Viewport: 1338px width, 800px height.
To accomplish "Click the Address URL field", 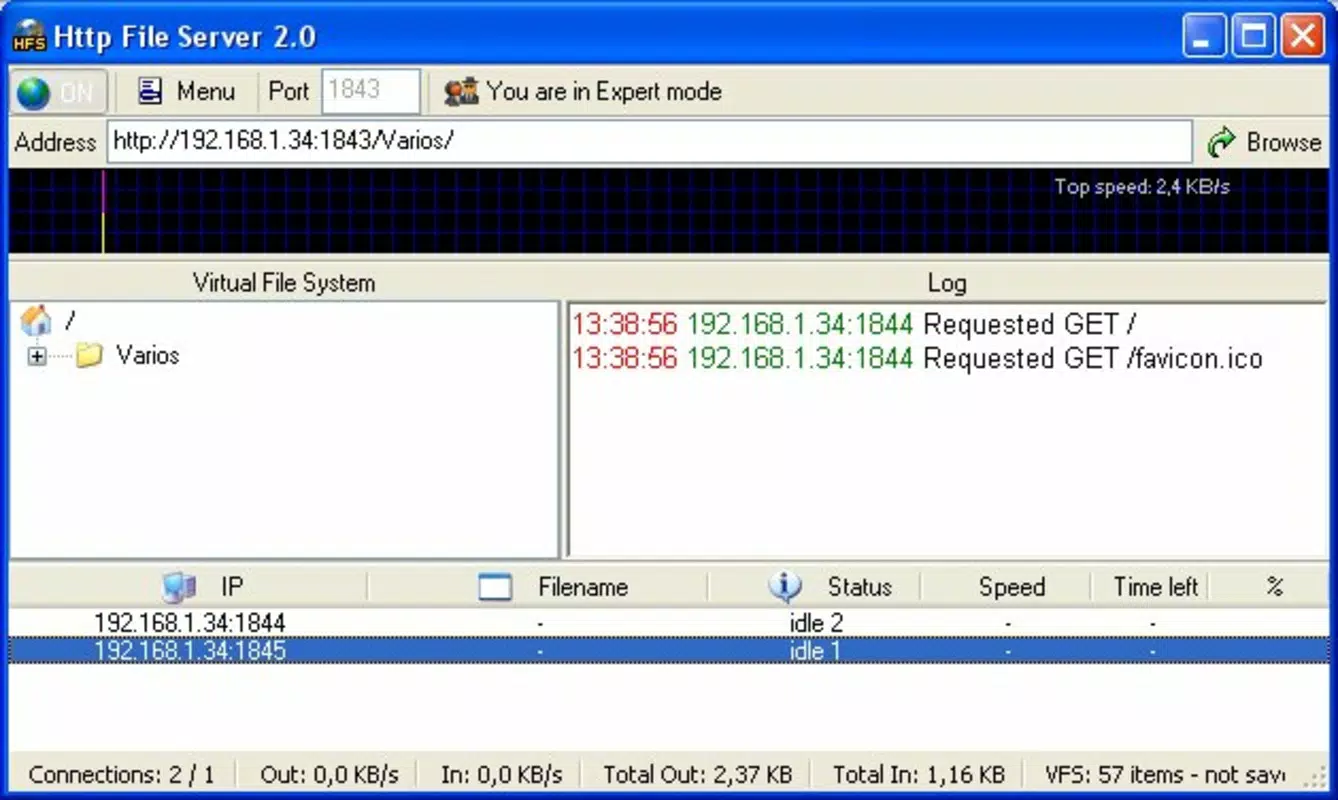I will (x=650, y=141).
